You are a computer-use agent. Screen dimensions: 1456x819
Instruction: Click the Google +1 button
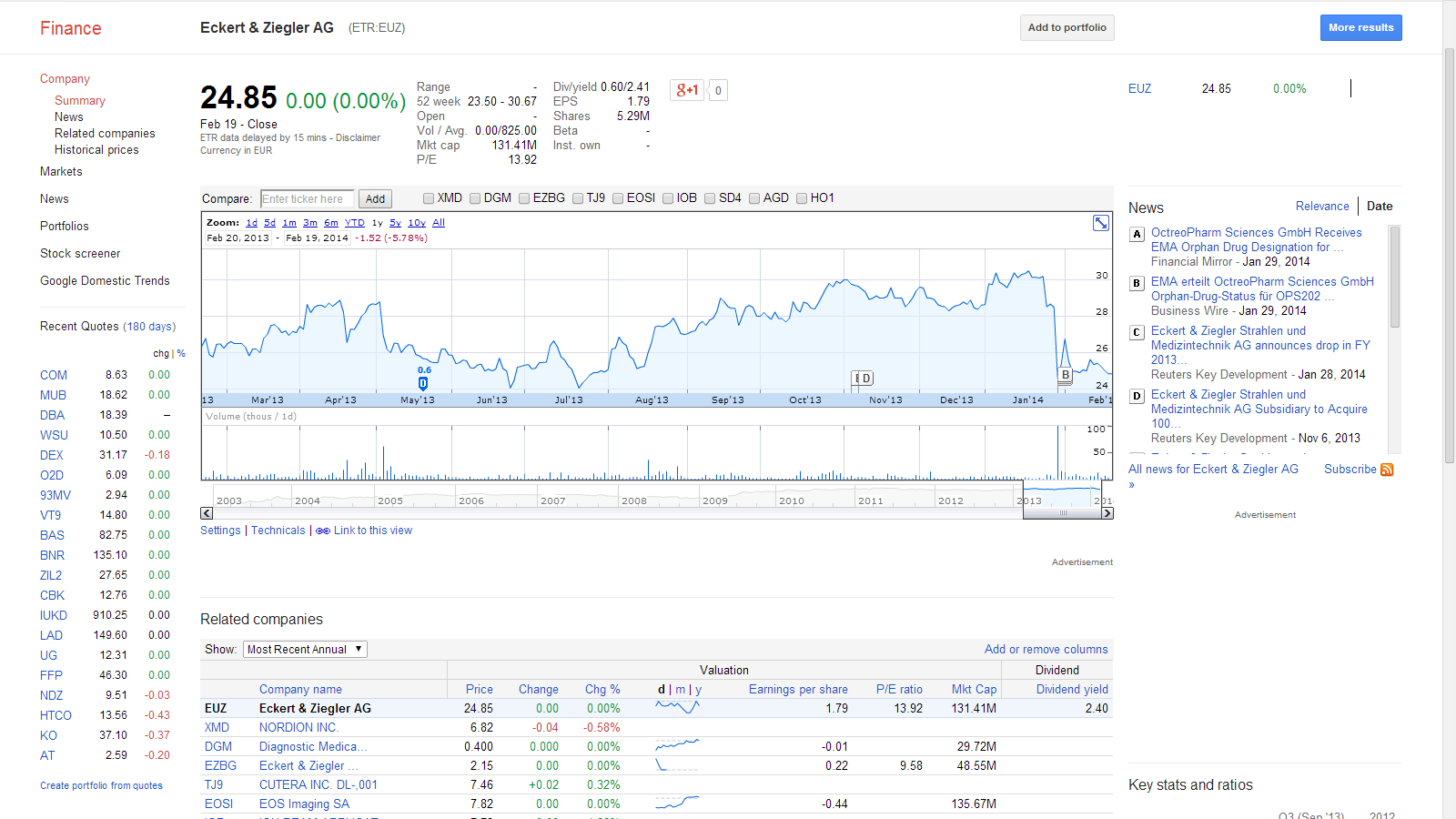(687, 90)
